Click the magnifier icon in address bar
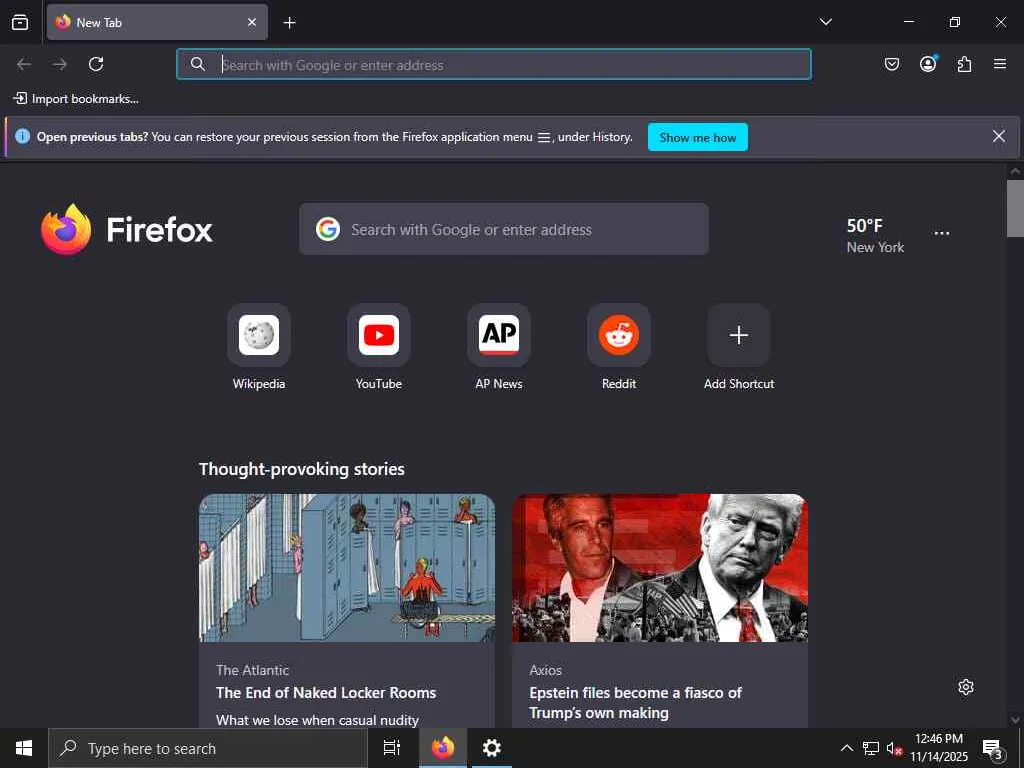 (198, 64)
